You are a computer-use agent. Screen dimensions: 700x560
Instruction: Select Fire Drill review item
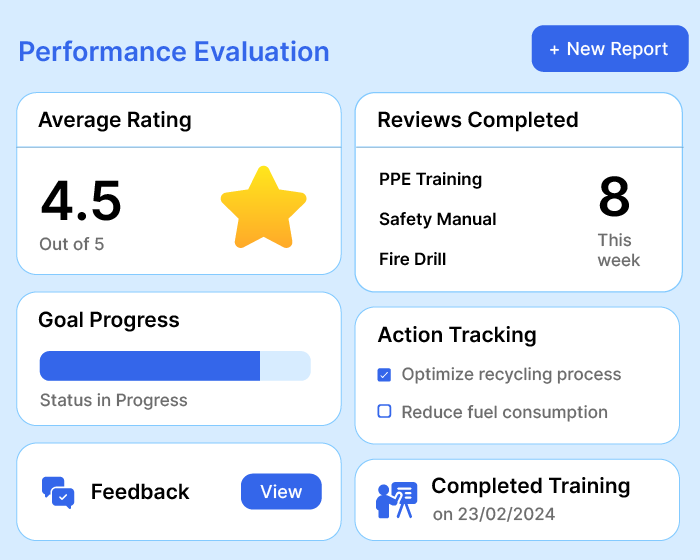(412, 259)
